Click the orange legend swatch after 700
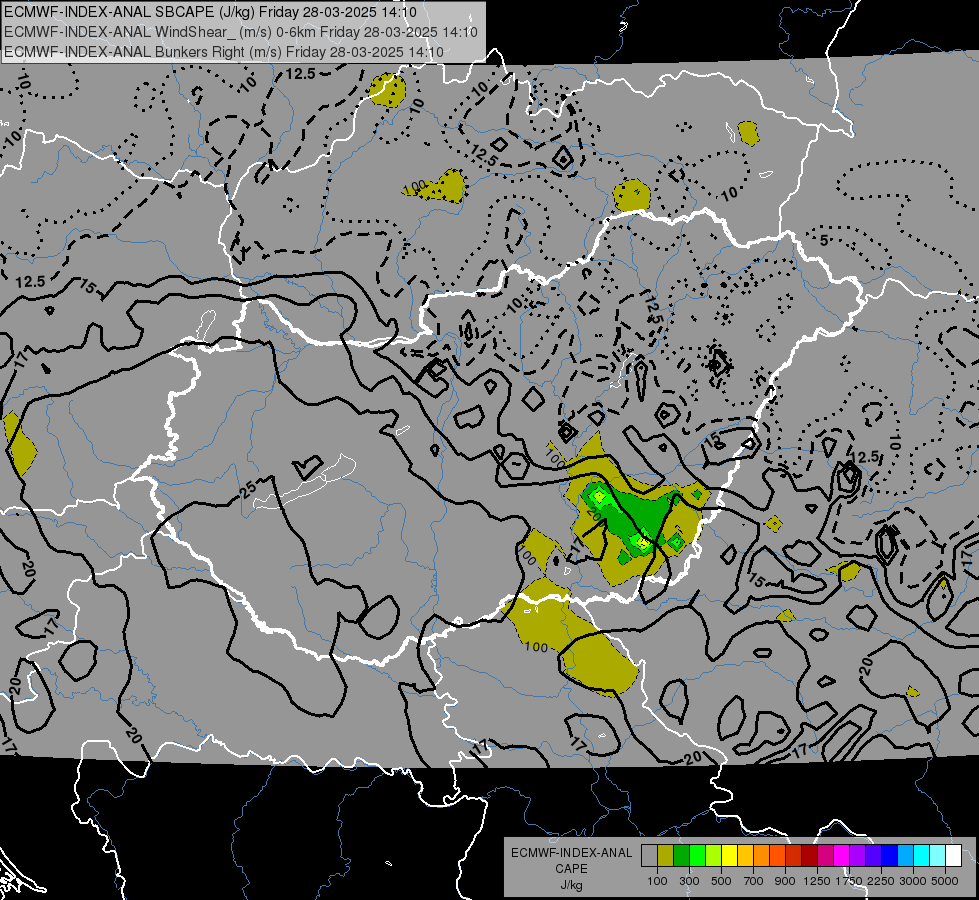Screen dimensions: 979x900 tap(762, 855)
